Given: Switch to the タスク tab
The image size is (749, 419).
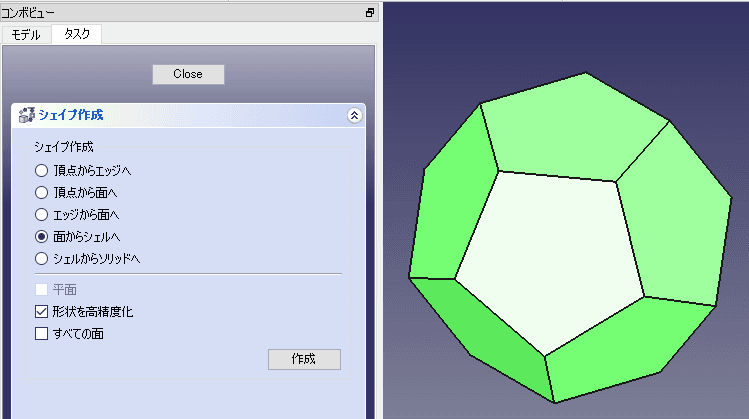Looking at the screenshot, I should [76, 34].
